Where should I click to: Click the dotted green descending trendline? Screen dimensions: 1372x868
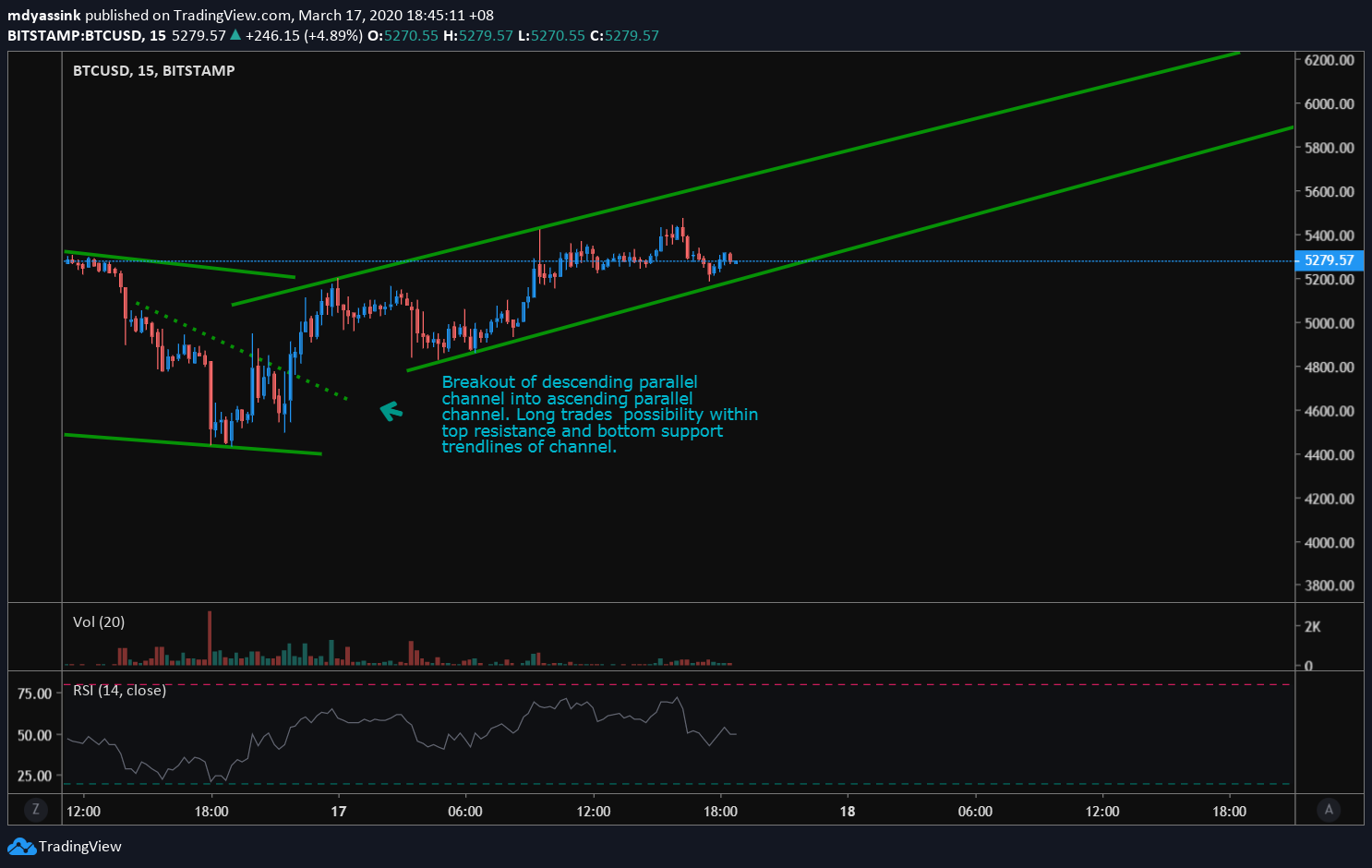point(241,350)
